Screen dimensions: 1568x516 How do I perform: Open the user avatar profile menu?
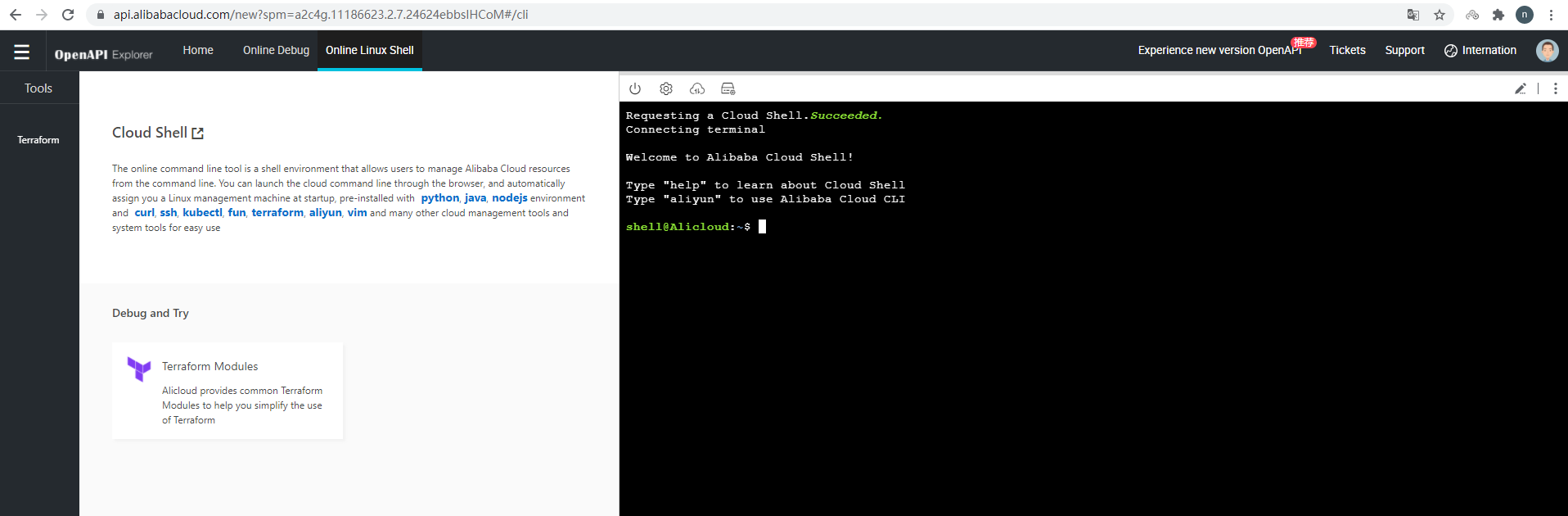pos(1548,51)
